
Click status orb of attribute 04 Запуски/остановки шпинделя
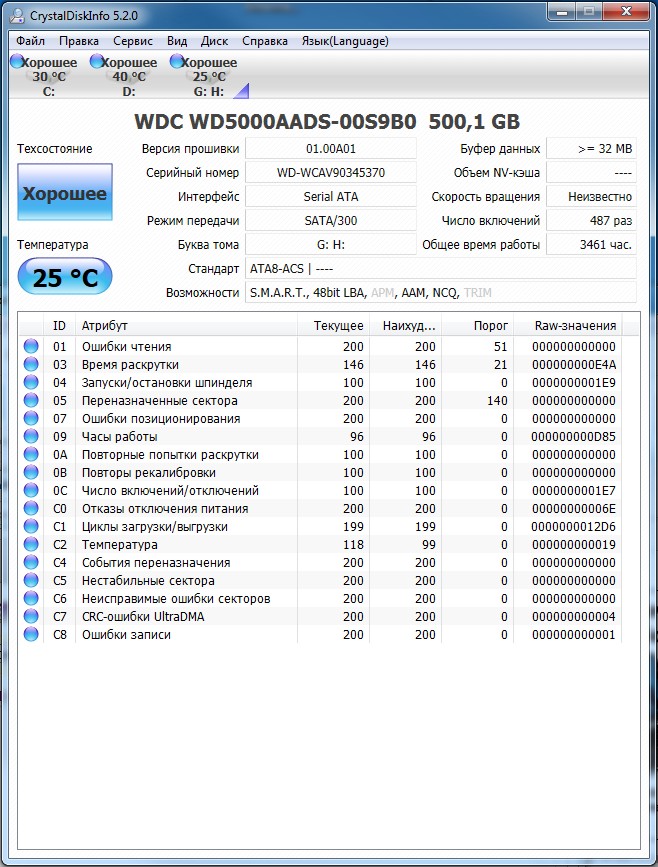[31, 382]
